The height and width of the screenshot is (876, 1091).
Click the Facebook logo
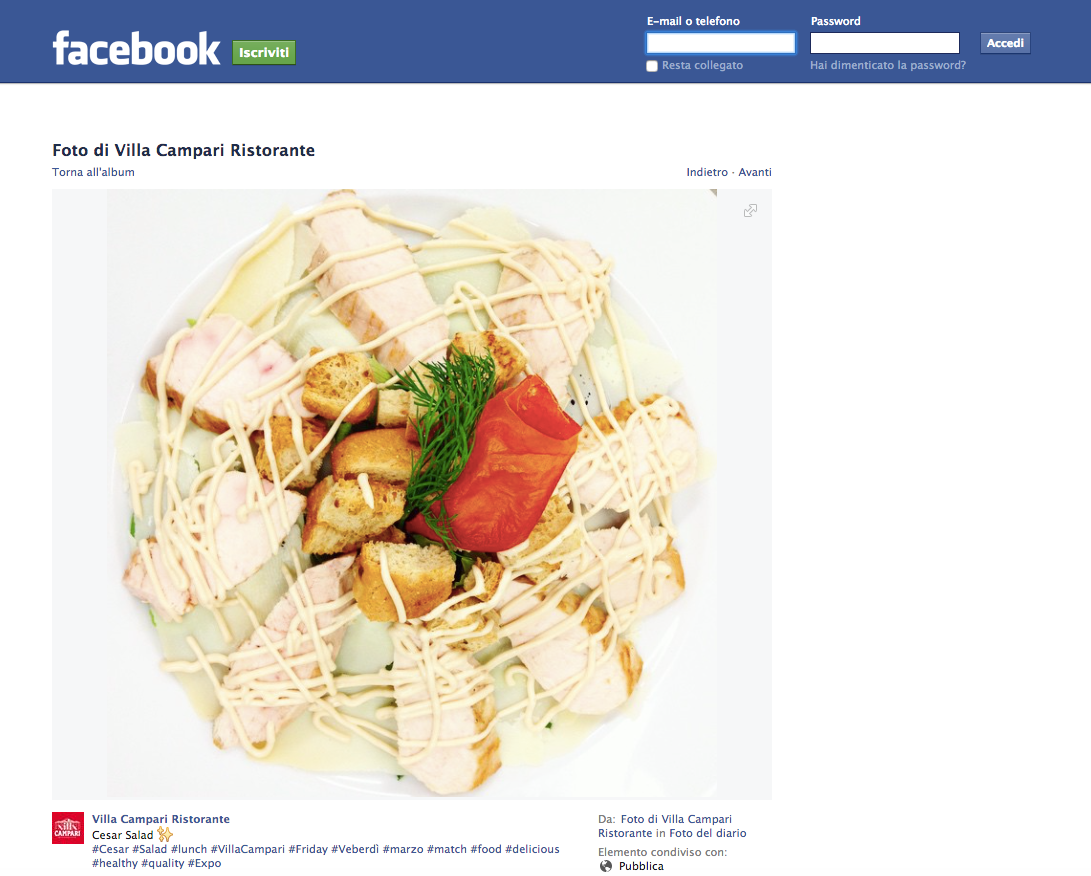click(x=136, y=49)
